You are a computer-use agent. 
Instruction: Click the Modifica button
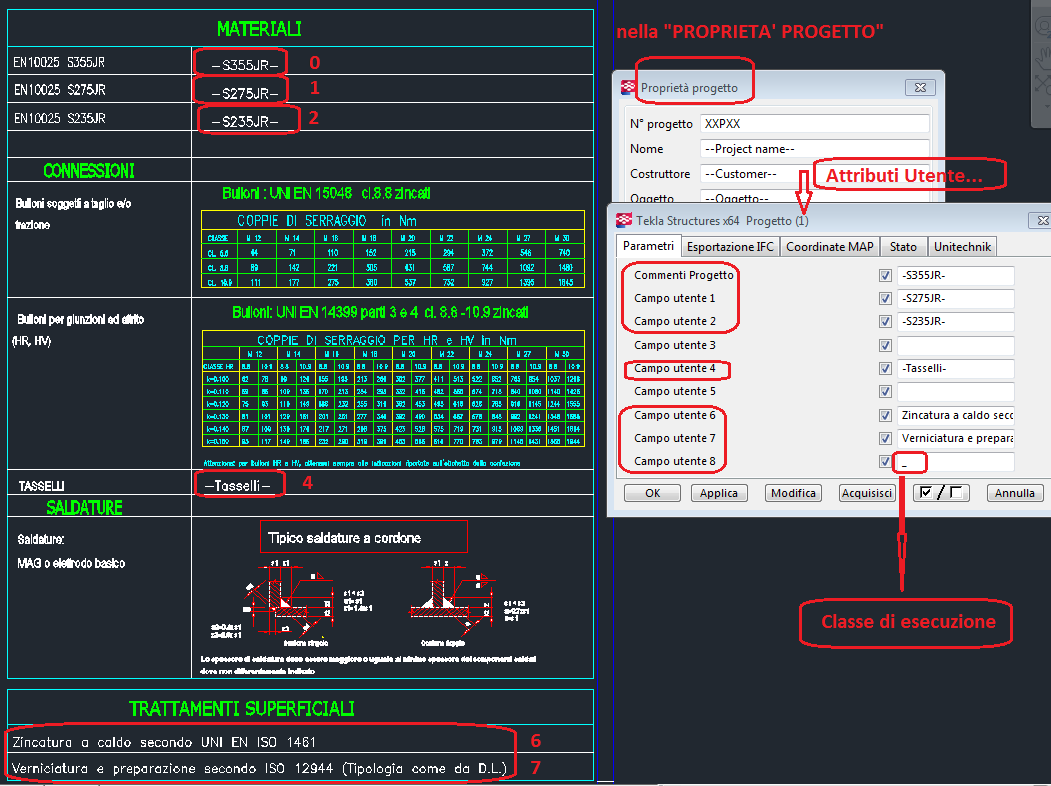tap(794, 493)
